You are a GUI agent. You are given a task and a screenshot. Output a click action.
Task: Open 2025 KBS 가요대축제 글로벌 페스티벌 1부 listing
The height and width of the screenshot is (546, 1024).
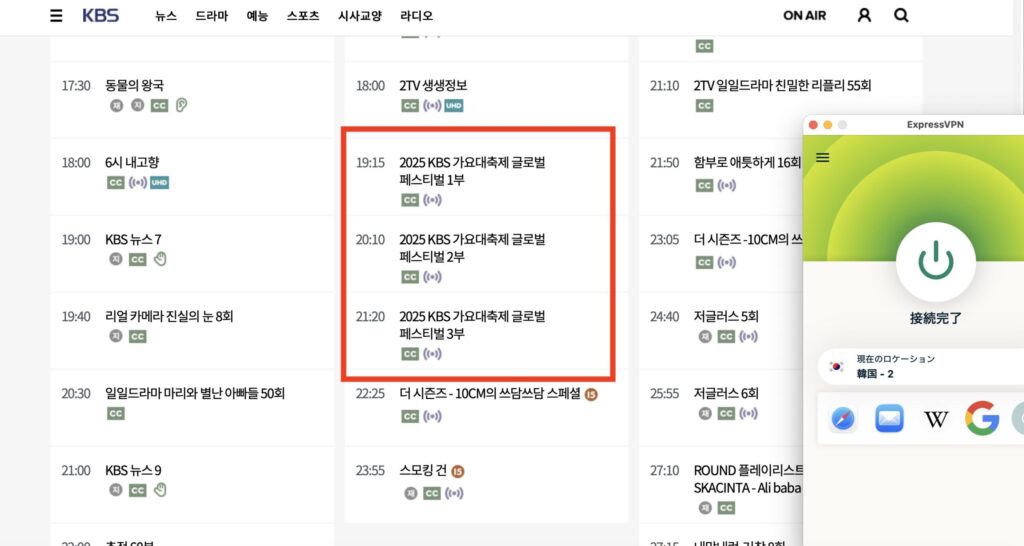(471, 171)
